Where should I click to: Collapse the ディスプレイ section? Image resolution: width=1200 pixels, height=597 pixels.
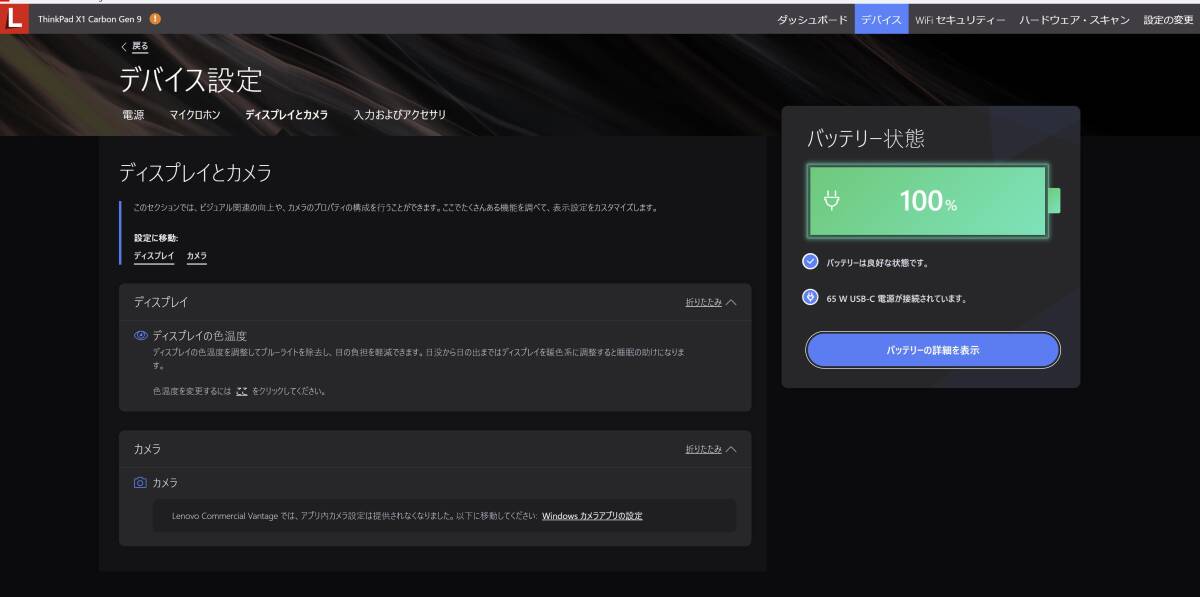pos(711,301)
